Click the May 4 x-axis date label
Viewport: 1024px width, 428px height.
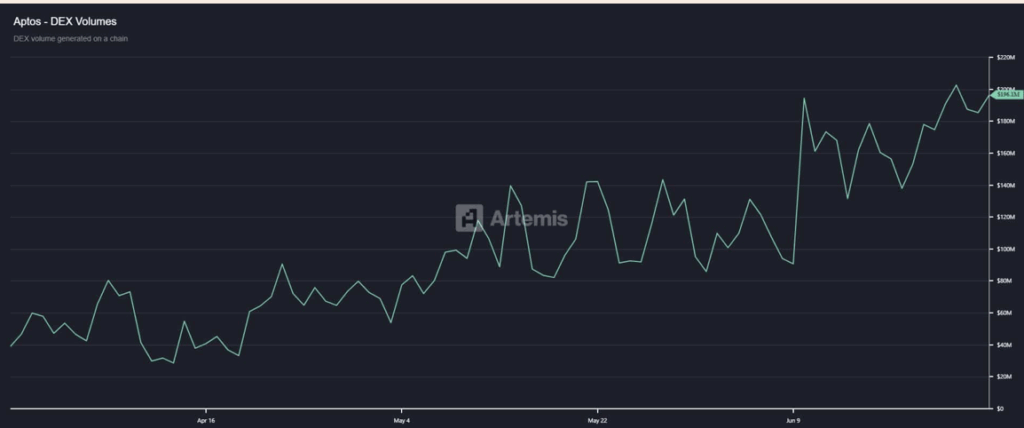401,420
